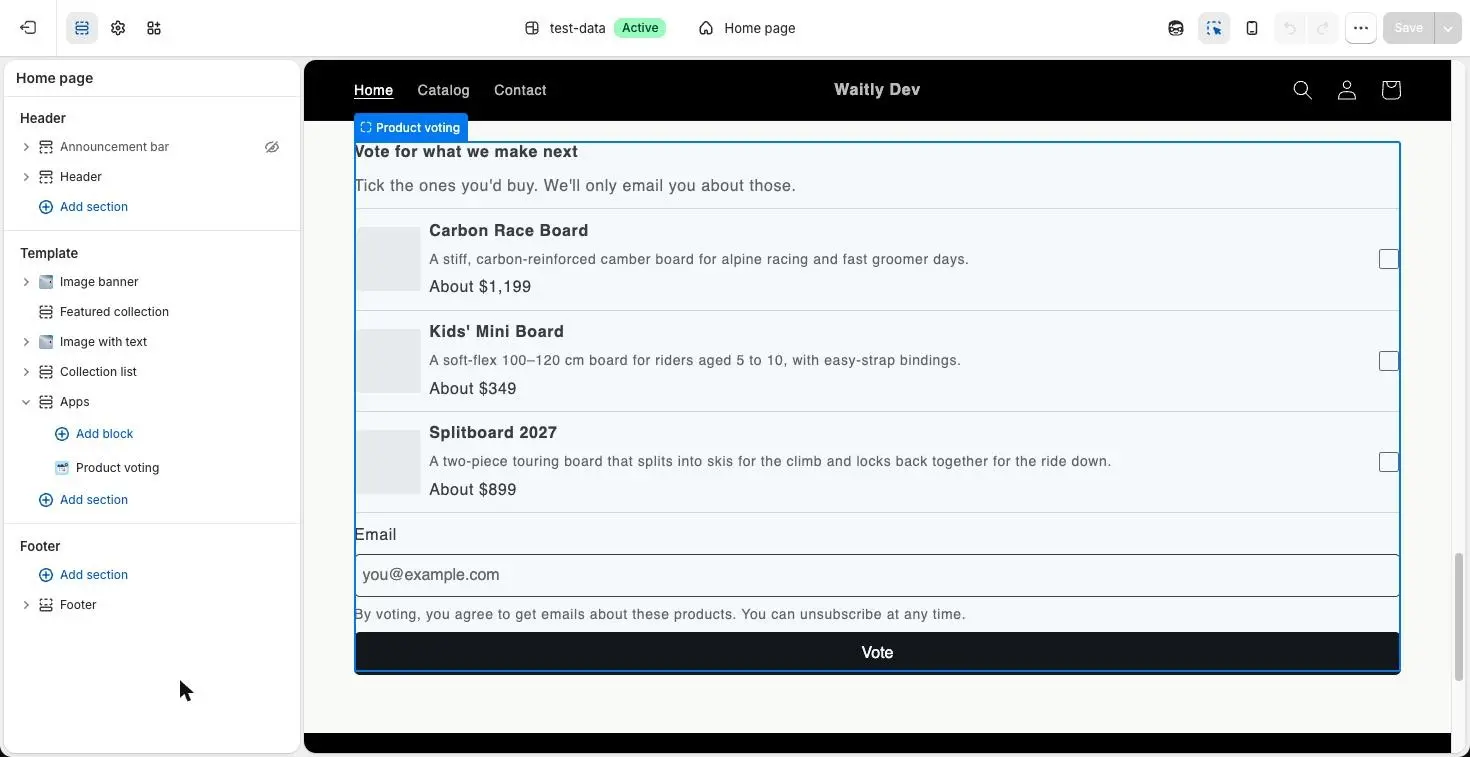This screenshot has height=757, width=1470.
Task: Toggle the inspector selection mode icon
Action: pyautogui.click(x=1214, y=28)
